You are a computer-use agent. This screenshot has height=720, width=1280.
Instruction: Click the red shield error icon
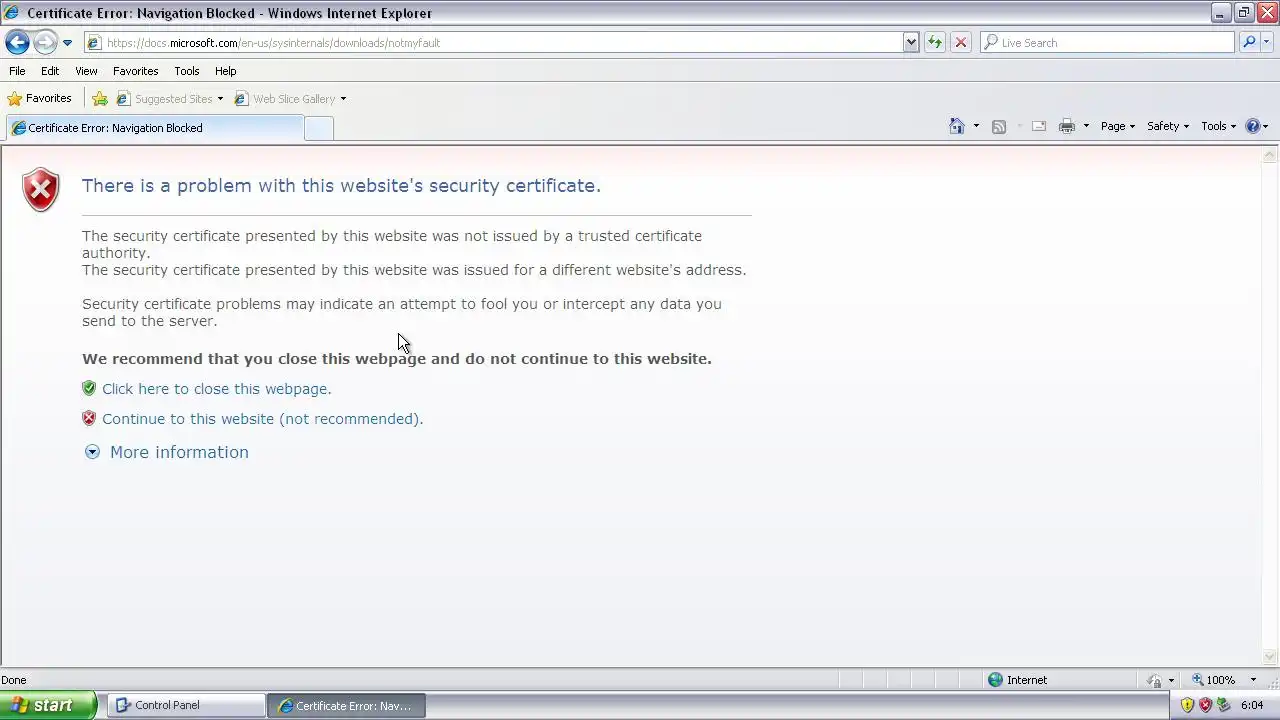pos(41,189)
